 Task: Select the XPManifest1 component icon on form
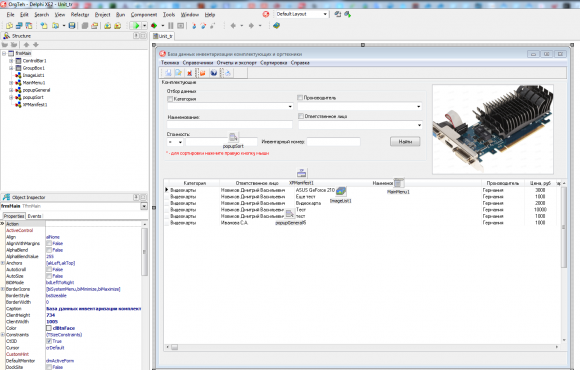(301, 173)
